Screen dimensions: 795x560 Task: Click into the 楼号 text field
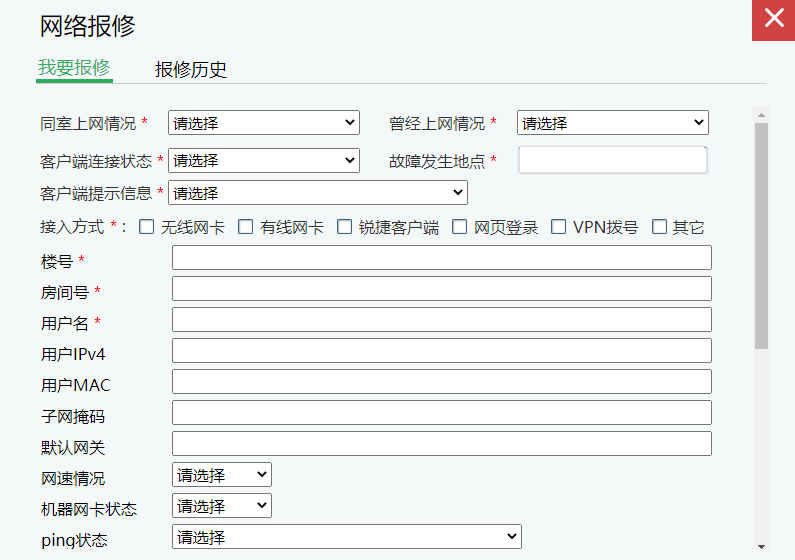(x=442, y=257)
